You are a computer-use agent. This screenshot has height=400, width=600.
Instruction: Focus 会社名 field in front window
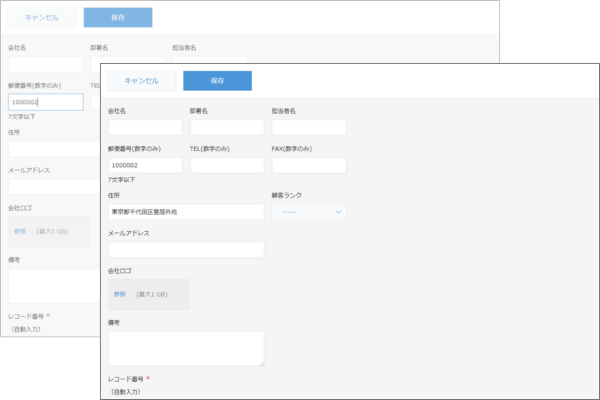(145, 127)
